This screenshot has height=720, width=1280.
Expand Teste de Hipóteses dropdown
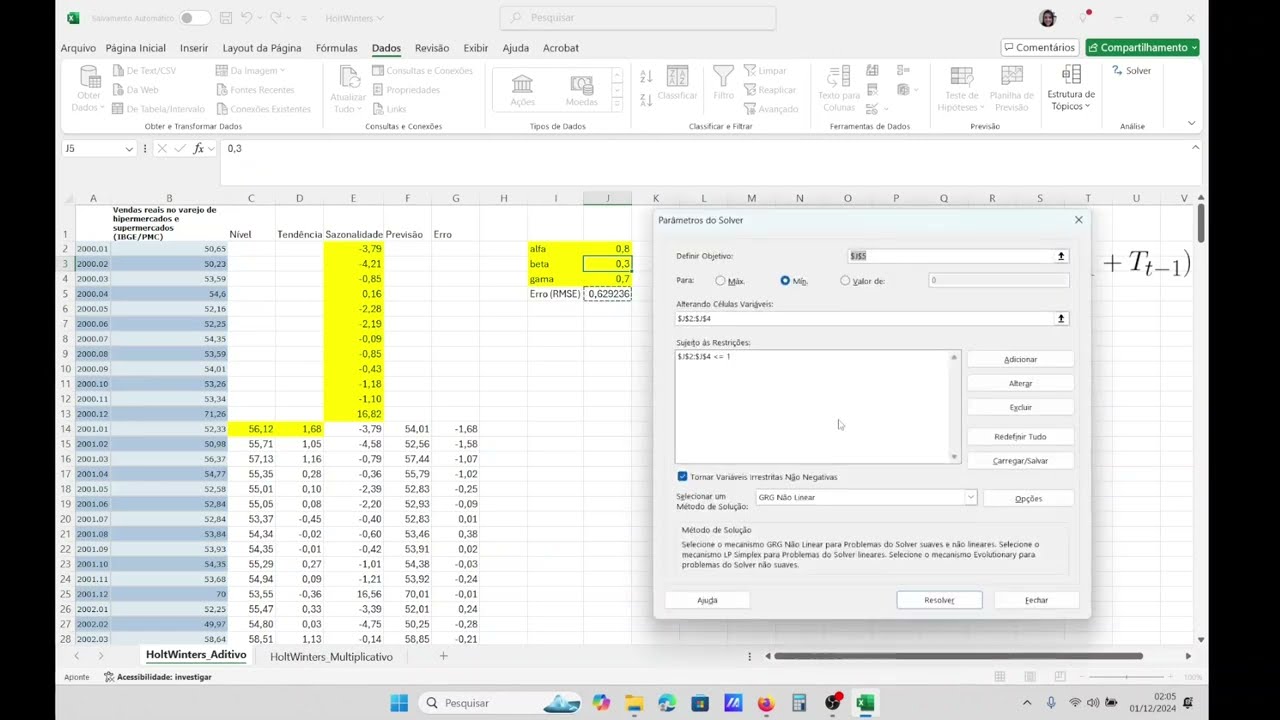point(961,89)
